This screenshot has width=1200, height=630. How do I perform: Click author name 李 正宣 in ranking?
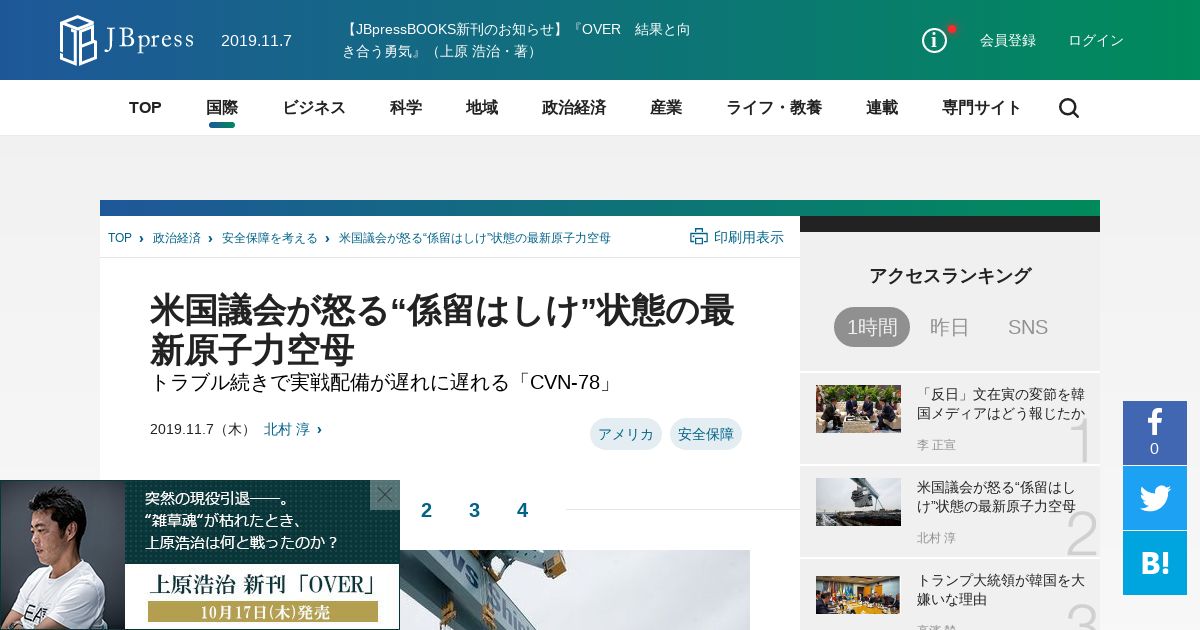(x=936, y=445)
